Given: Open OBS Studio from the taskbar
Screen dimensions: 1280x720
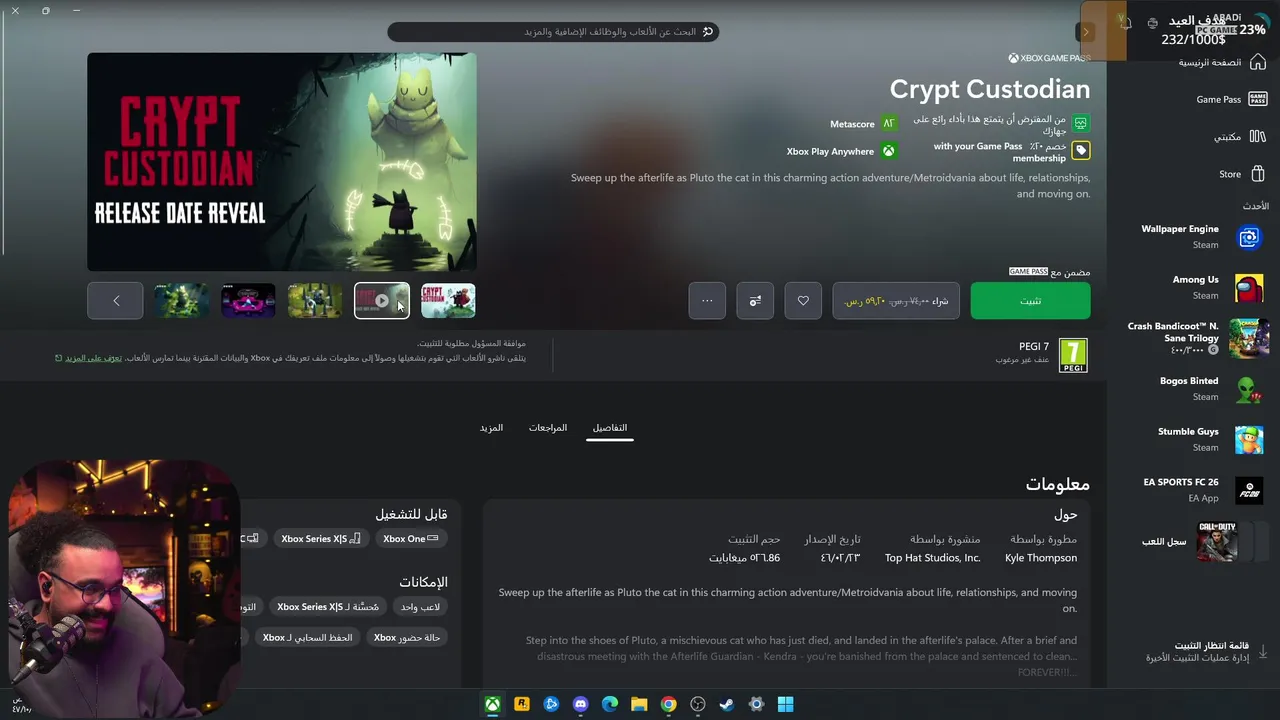Looking at the screenshot, I should (x=698, y=704).
